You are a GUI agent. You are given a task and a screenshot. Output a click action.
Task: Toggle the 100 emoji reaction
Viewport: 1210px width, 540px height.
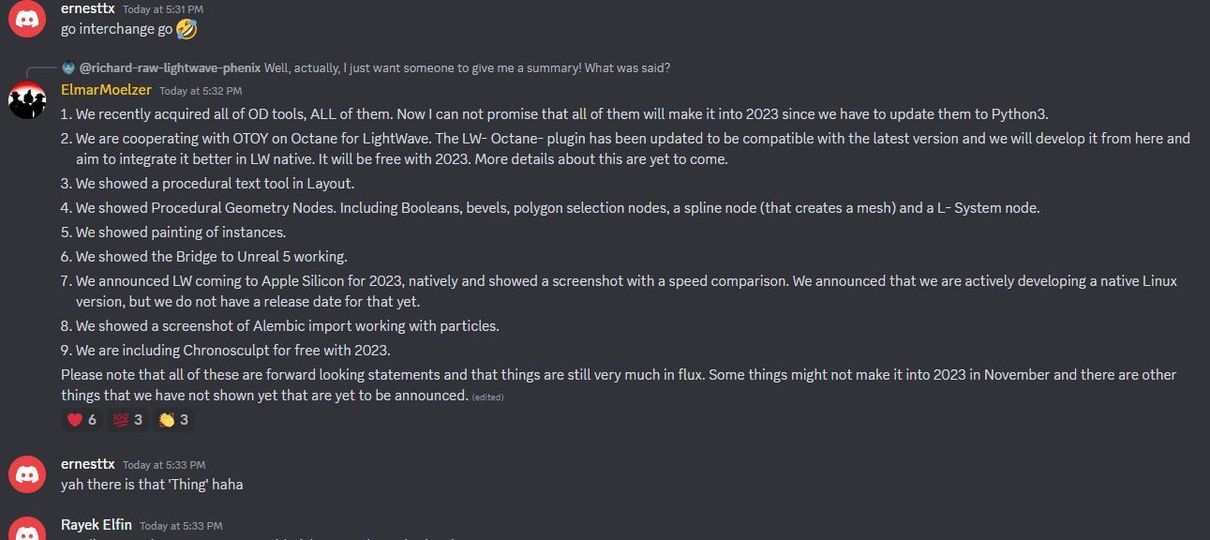(127, 420)
